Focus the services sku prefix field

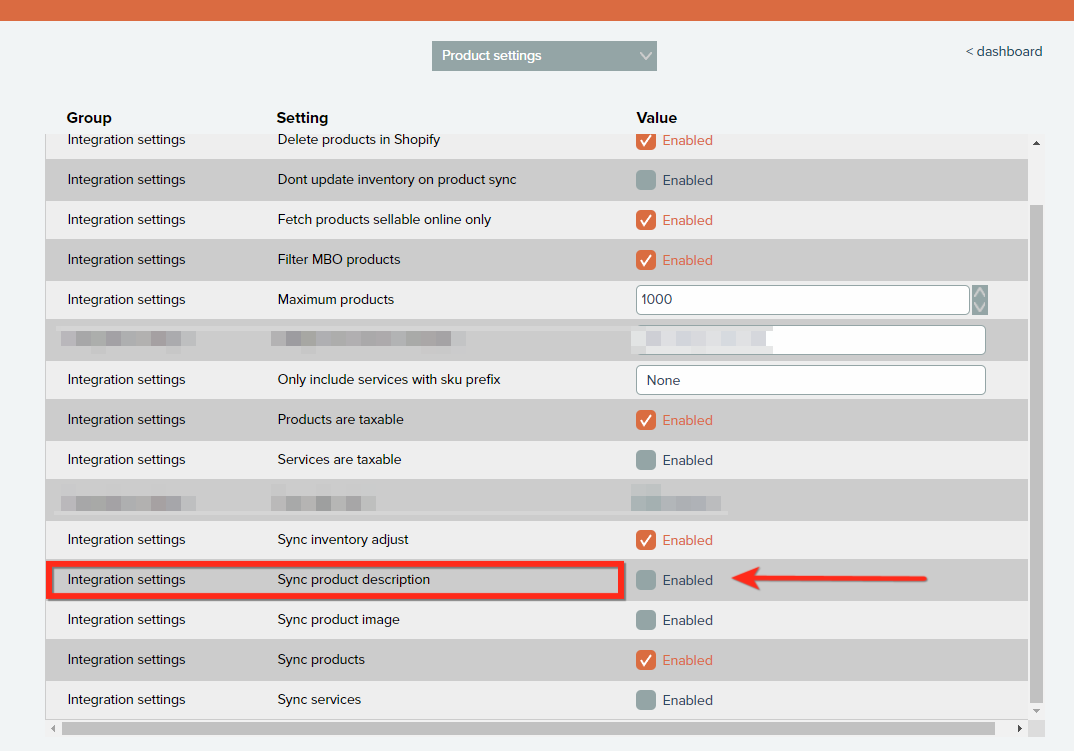(x=810, y=380)
